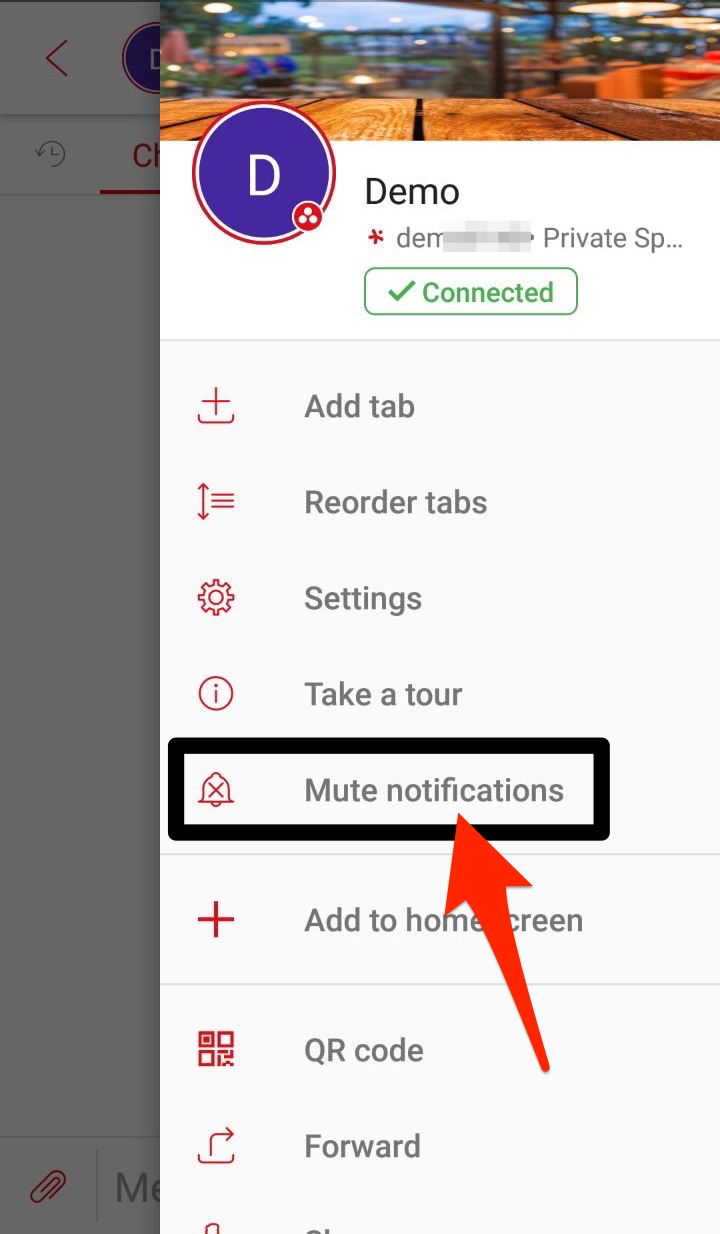Select the Reorder tabs menu item
This screenshot has width=720, height=1234.
point(440,502)
